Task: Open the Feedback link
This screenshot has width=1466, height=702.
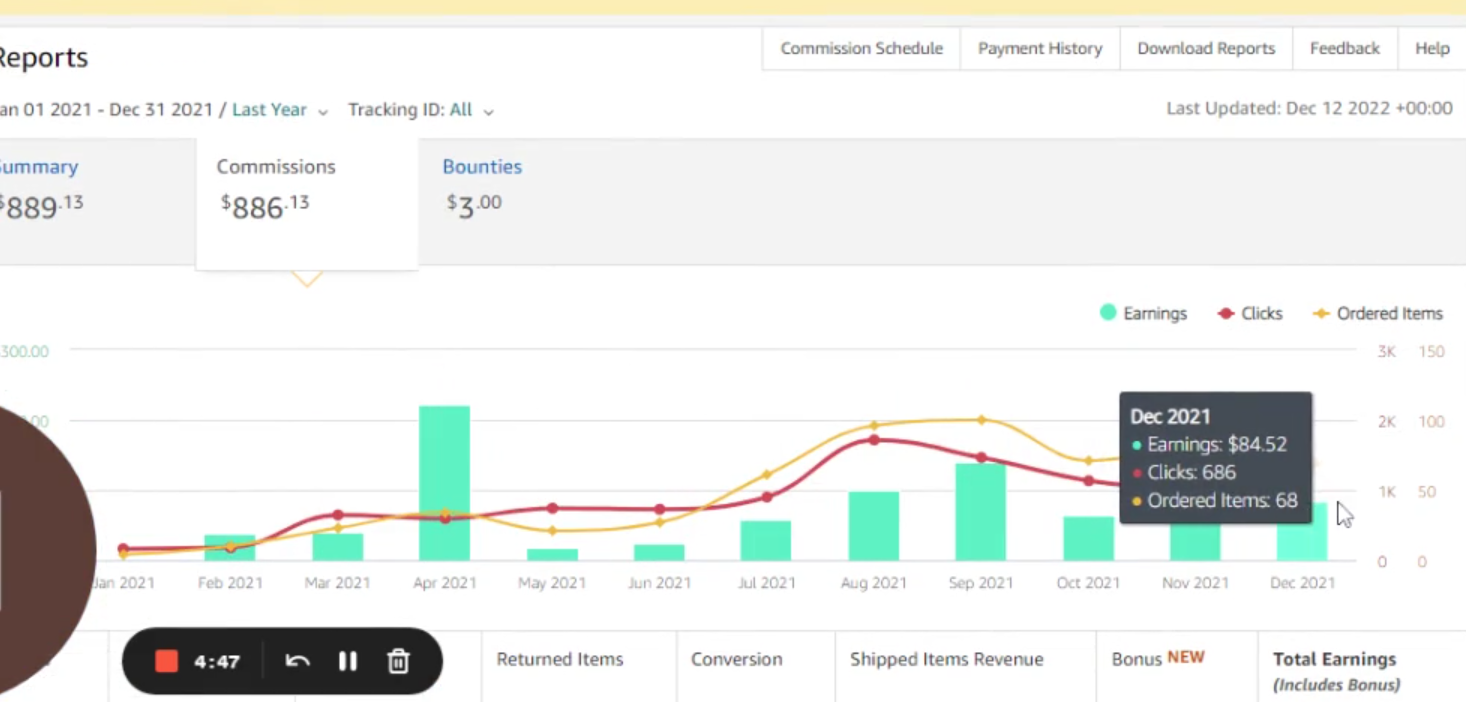Action: 1344,48
